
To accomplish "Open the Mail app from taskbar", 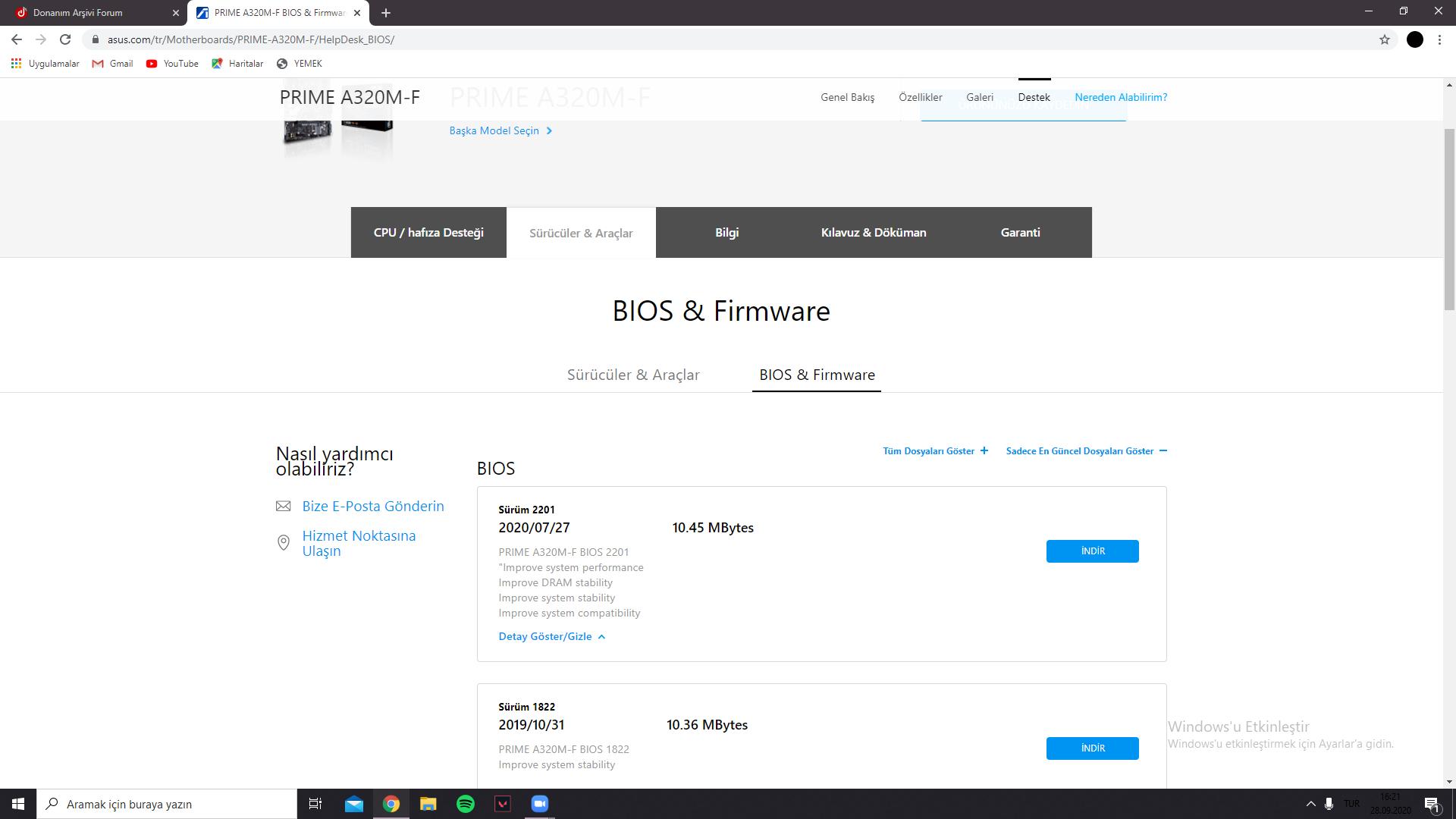I will click(x=354, y=804).
